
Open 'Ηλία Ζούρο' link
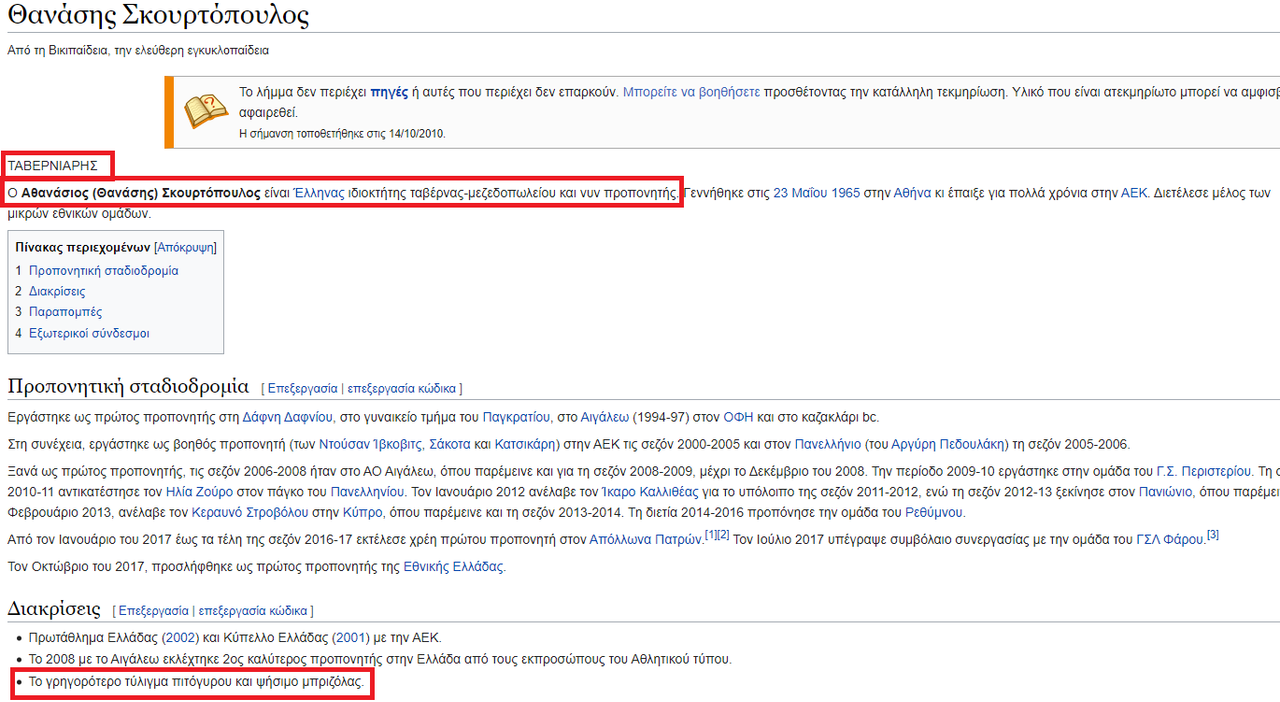200,491
